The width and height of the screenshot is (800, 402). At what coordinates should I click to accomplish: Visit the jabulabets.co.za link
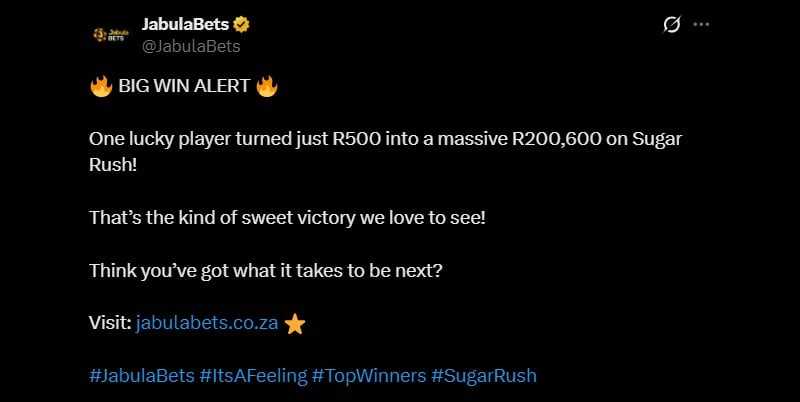(x=207, y=324)
